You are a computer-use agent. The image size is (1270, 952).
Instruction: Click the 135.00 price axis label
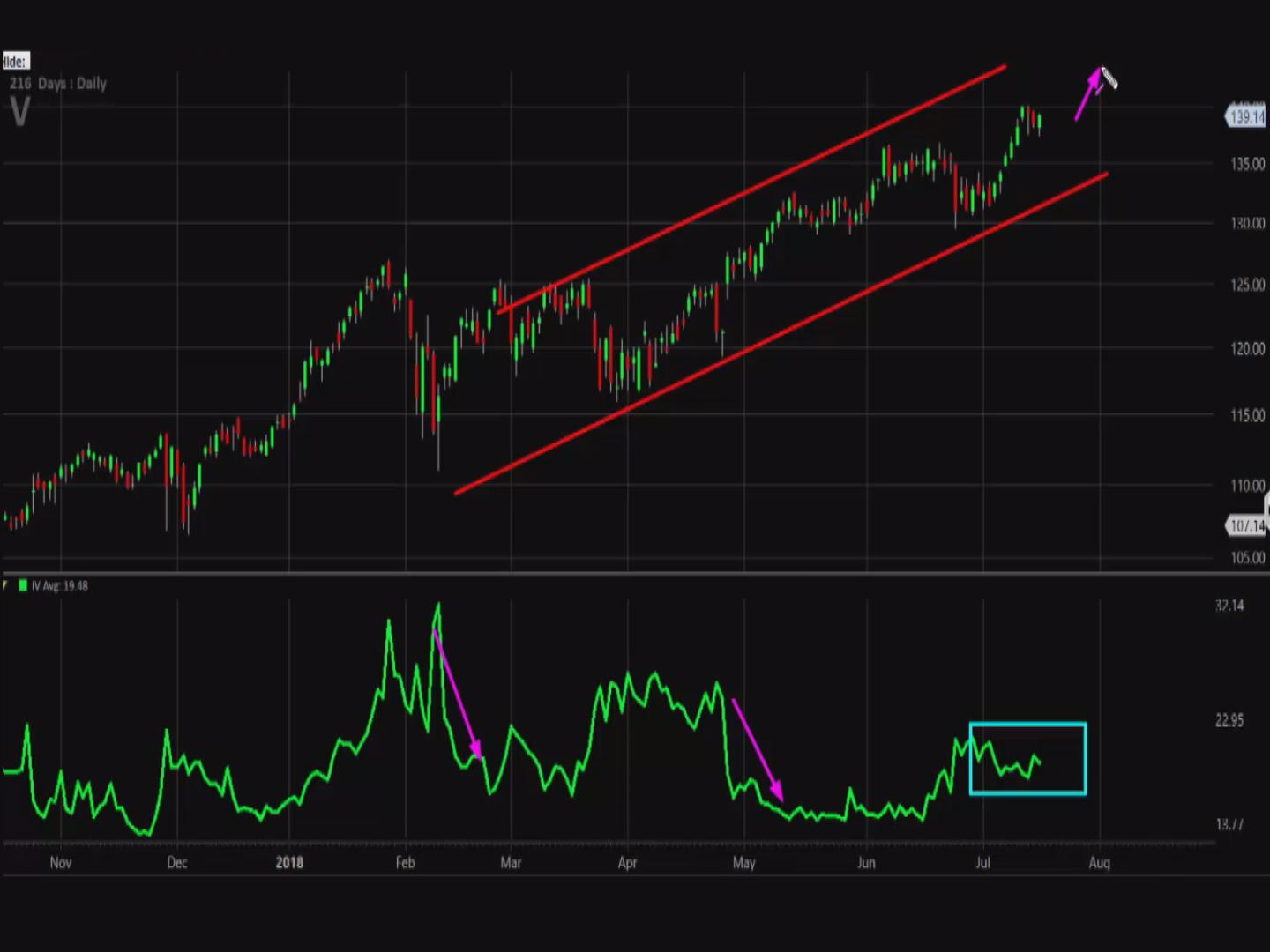click(1247, 164)
